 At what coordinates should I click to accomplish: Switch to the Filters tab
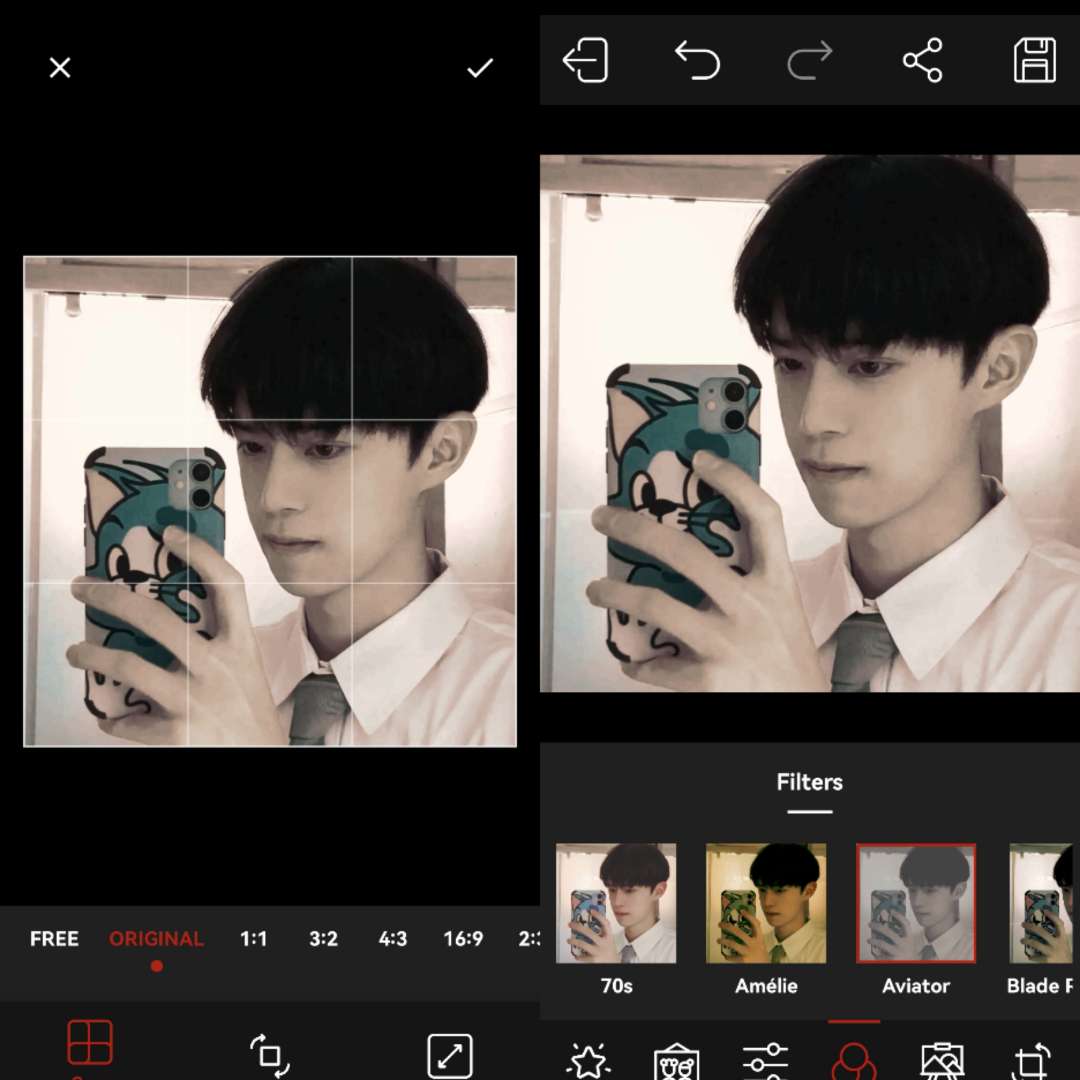809,783
